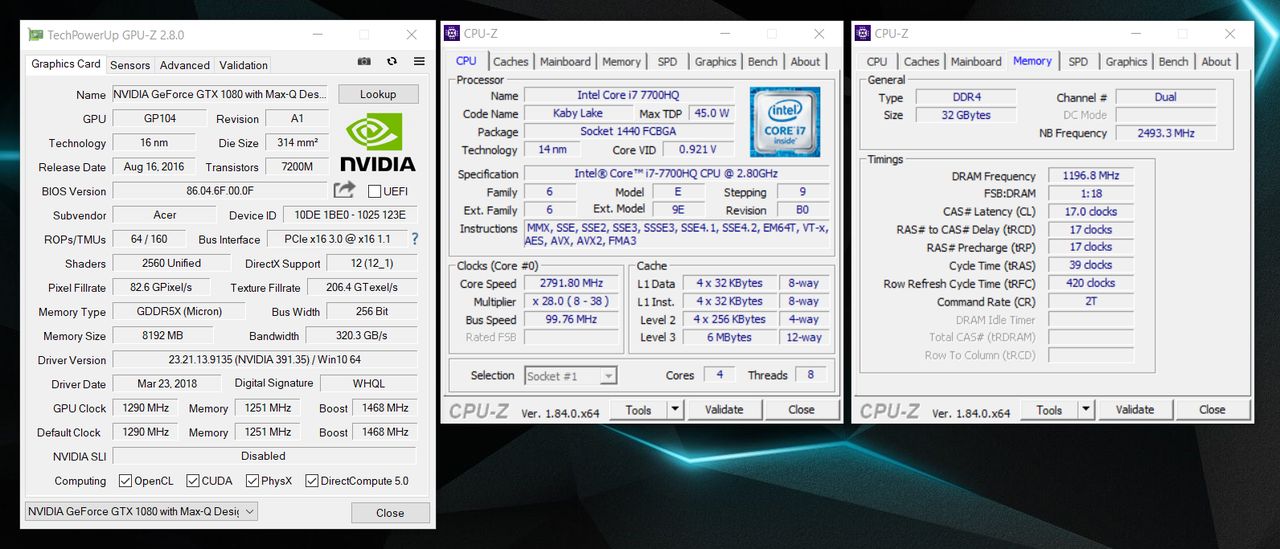The image size is (1280, 549).
Task: Click the GPU-Z refresh icon
Action: [x=392, y=62]
